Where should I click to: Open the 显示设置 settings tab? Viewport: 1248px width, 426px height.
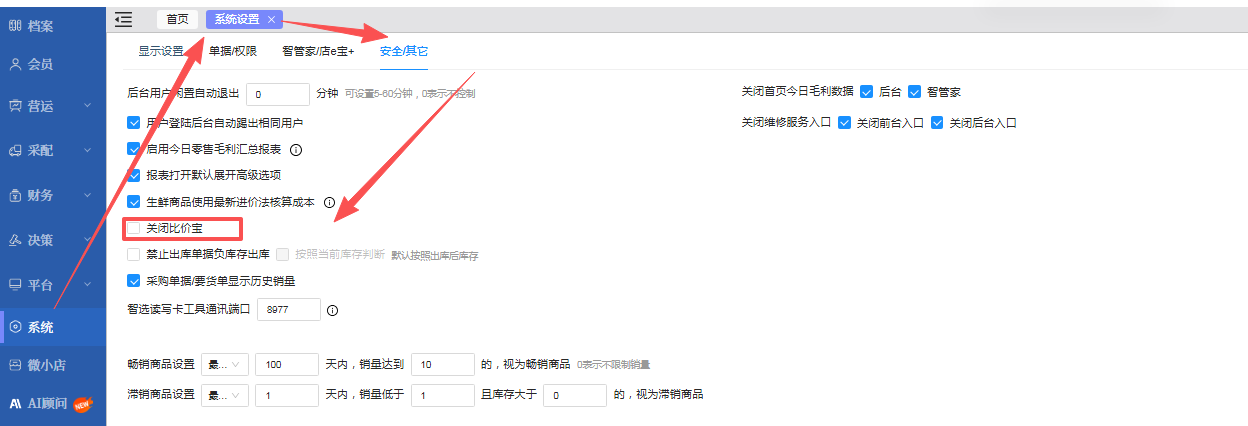pos(161,51)
